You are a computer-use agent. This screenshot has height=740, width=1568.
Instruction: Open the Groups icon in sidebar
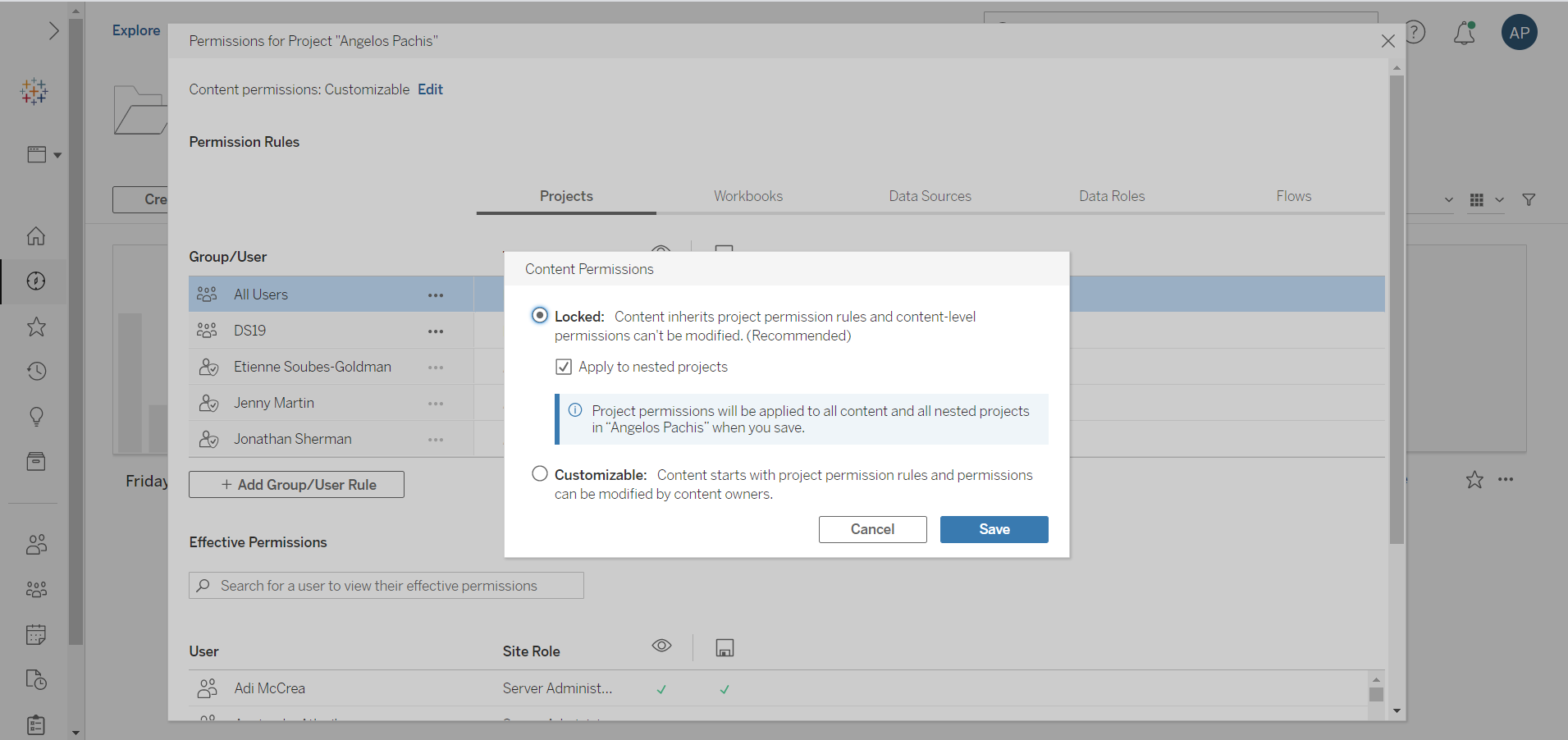click(x=35, y=589)
